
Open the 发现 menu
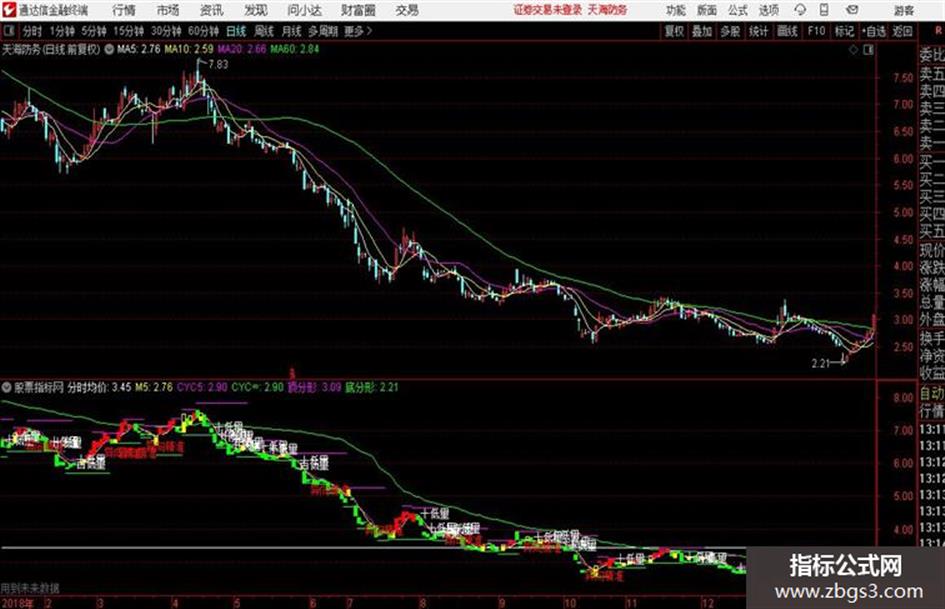click(x=256, y=10)
